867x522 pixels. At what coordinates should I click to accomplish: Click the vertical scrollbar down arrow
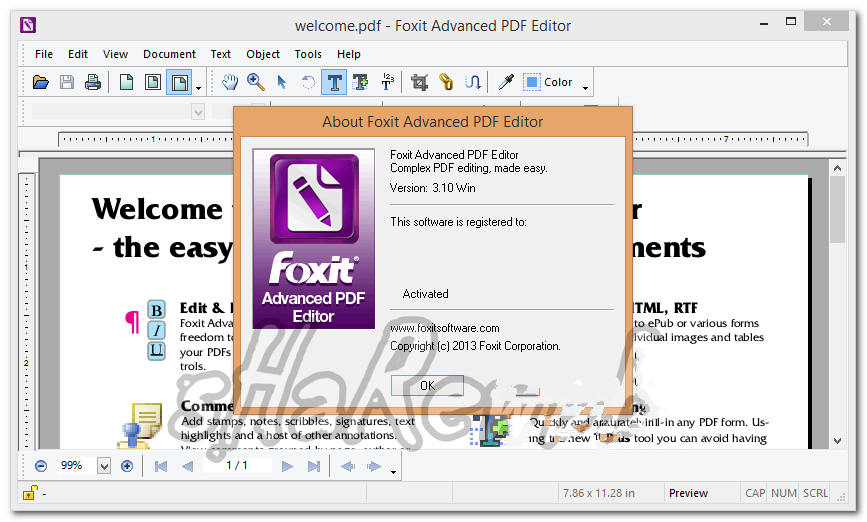click(x=837, y=441)
